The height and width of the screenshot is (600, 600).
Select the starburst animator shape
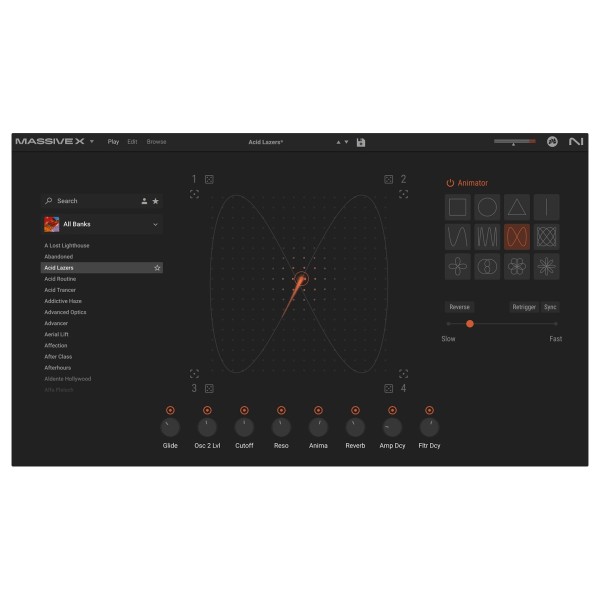click(546, 266)
